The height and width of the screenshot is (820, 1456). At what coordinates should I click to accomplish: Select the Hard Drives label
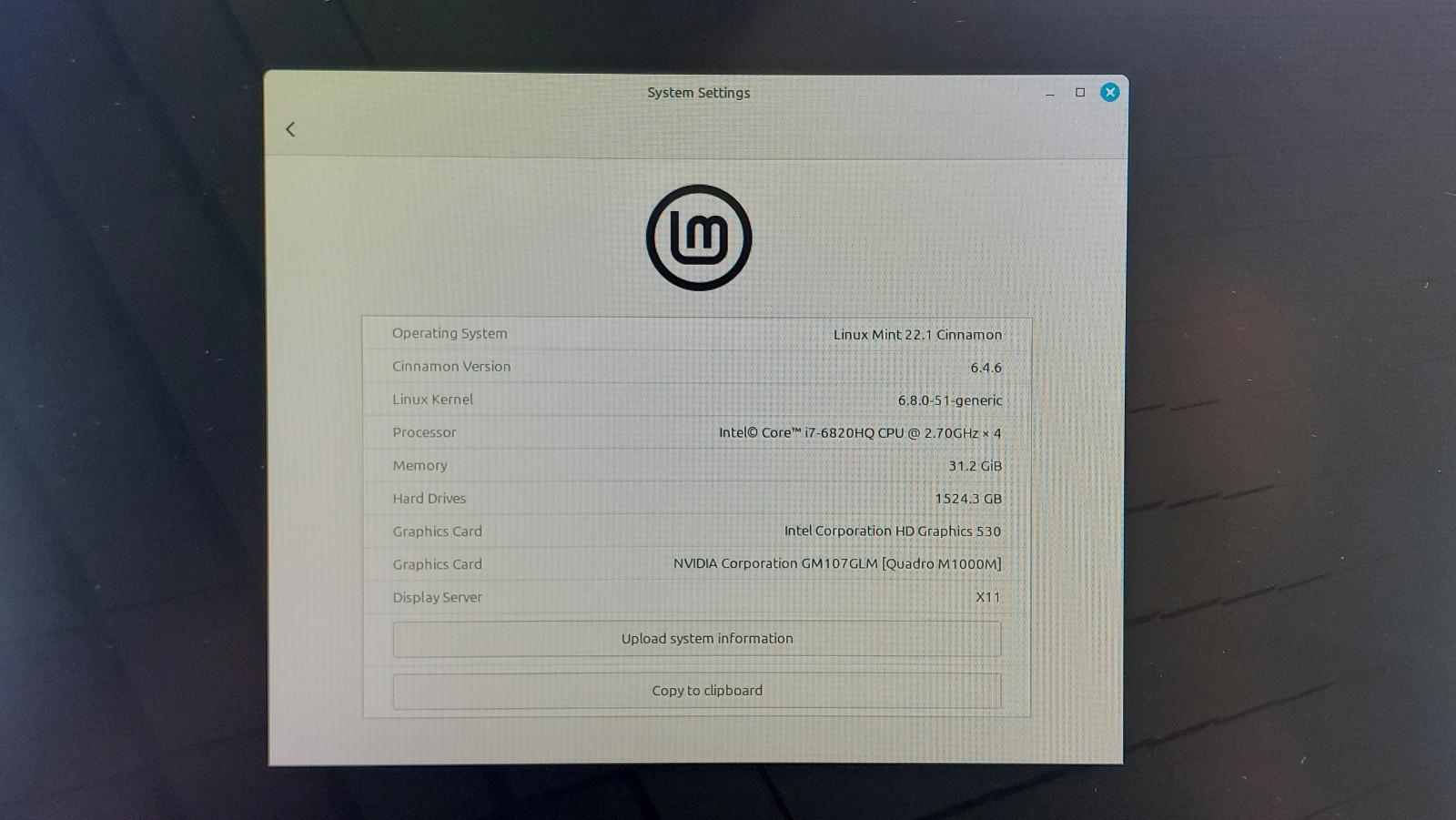click(x=429, y=499)
